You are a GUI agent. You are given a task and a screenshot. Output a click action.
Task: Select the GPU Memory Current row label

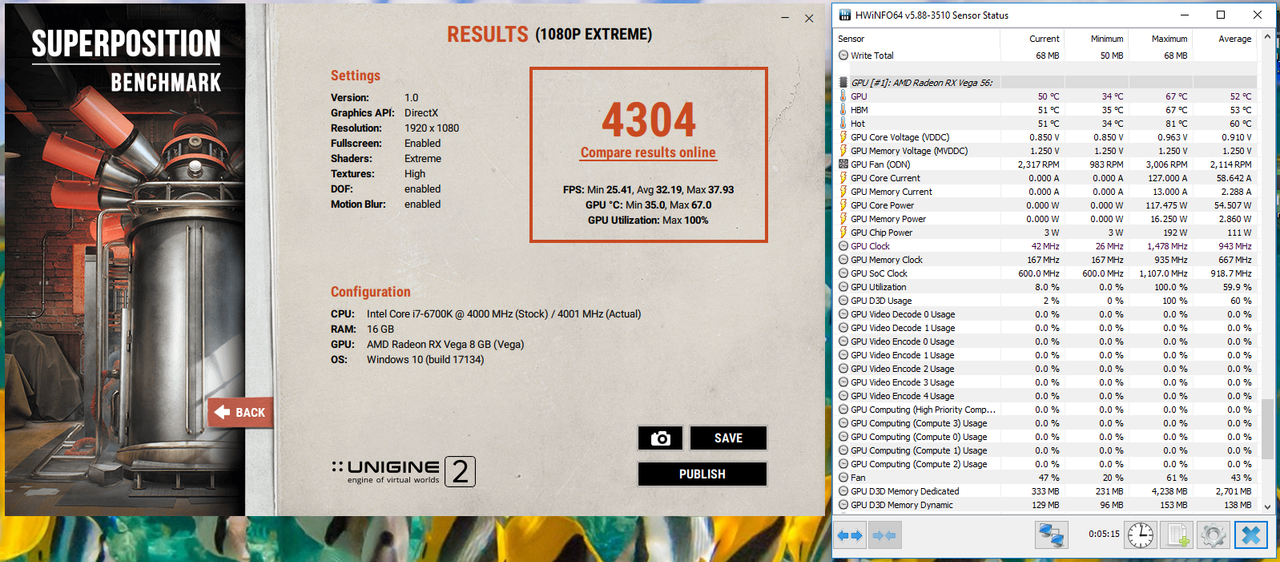click(x=891, y=192)
